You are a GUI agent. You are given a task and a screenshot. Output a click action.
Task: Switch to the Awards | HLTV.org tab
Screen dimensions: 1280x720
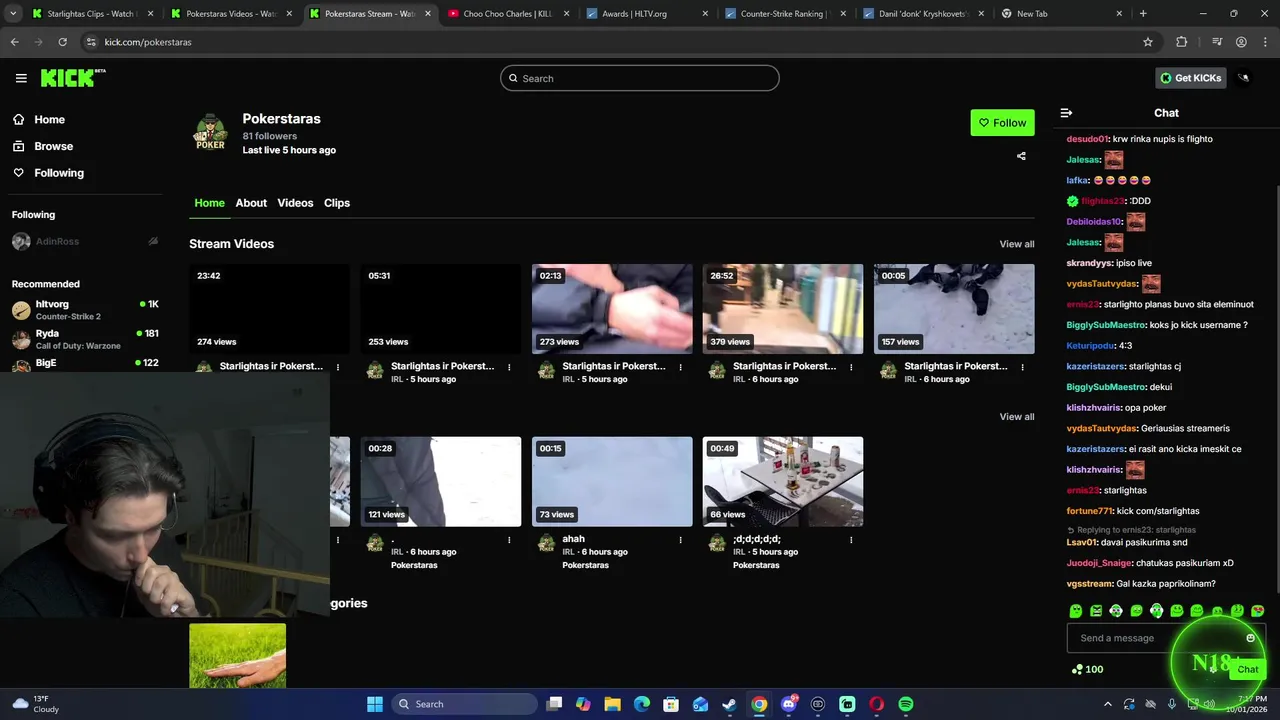(648, 14)
